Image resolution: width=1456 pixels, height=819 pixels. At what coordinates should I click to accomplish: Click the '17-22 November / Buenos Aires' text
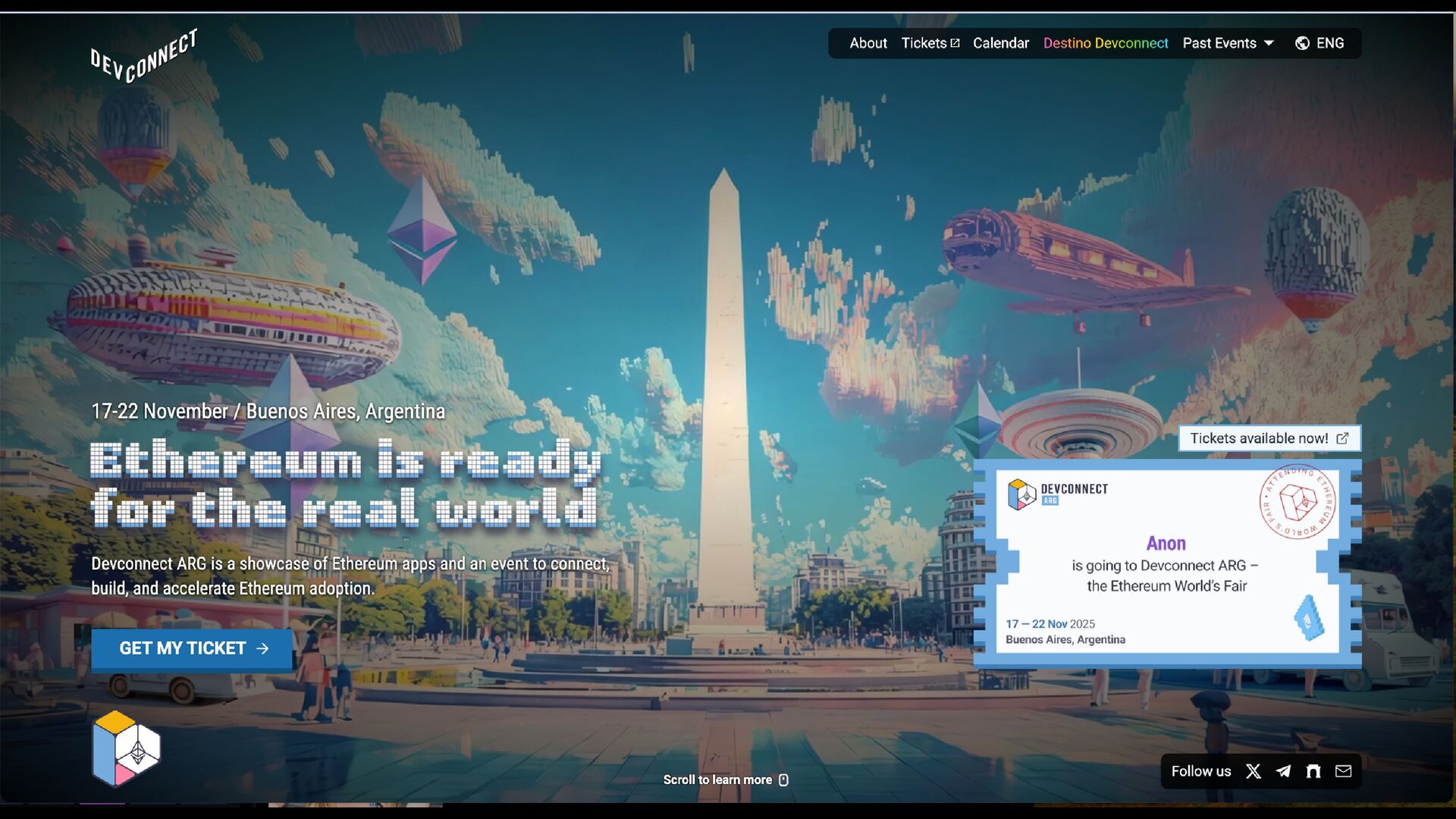click(268, 411)
